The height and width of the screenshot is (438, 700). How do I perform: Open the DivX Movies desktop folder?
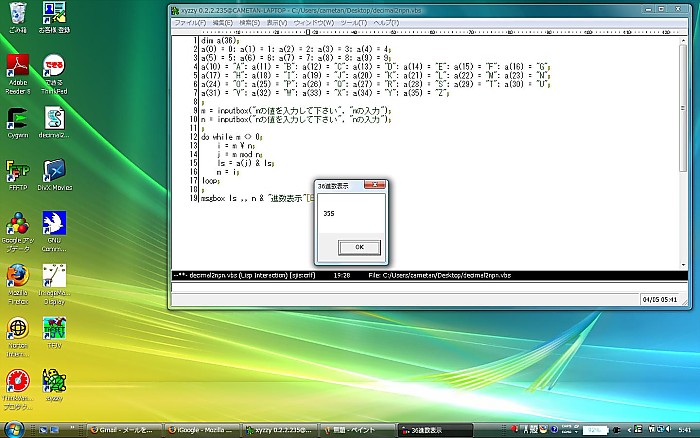click(x=54, y=175)
